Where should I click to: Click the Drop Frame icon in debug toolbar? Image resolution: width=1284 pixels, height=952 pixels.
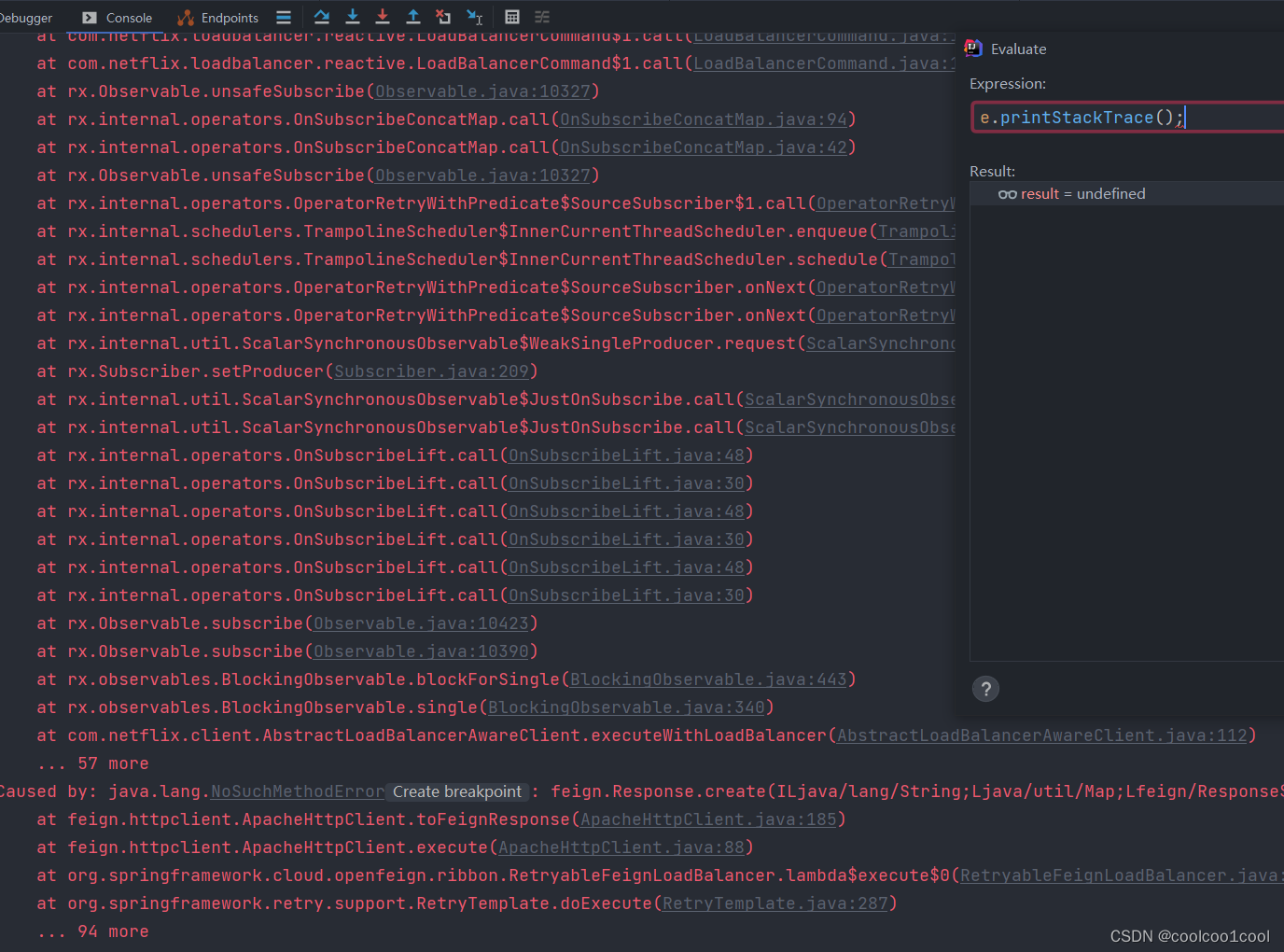444,17
